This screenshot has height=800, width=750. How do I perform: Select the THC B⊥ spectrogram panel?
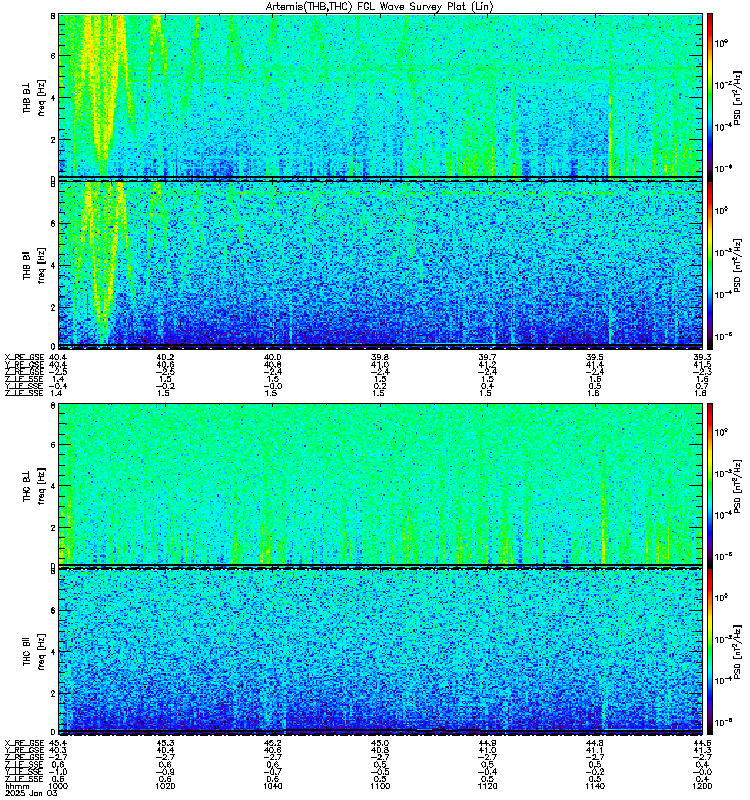[380, 484]
